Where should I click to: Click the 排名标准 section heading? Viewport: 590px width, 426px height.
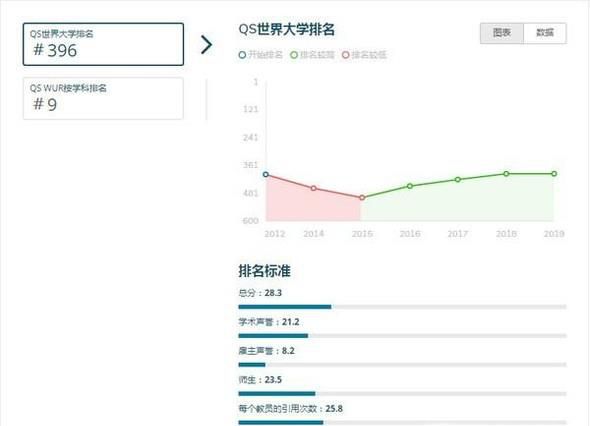(x=265, y=271)
